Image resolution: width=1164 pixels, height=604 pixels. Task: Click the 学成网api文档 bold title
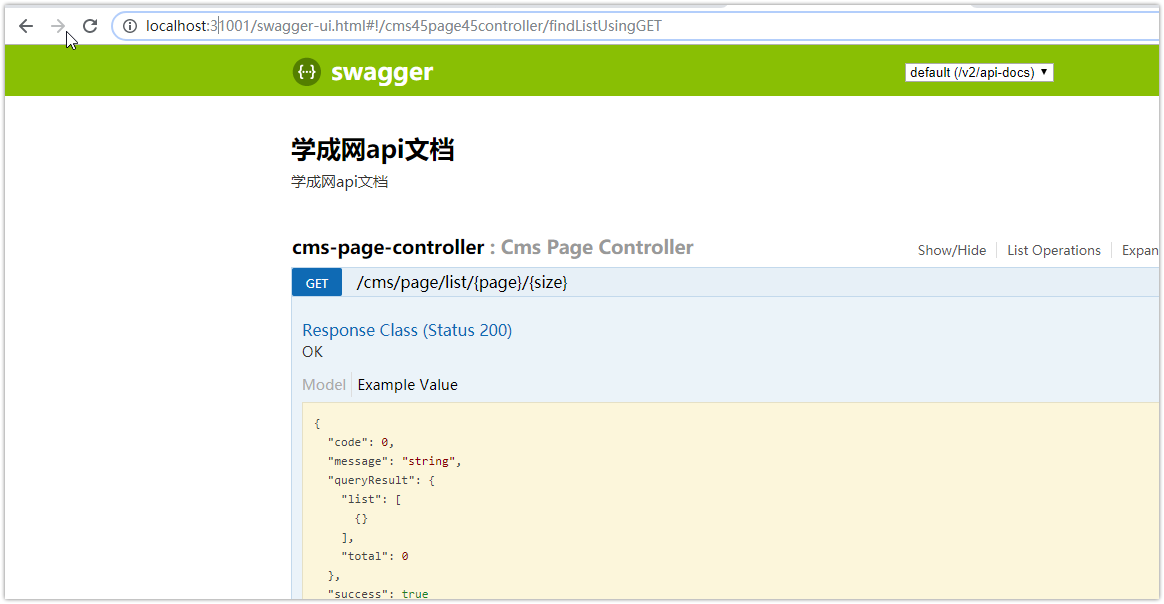pos(373,150)
